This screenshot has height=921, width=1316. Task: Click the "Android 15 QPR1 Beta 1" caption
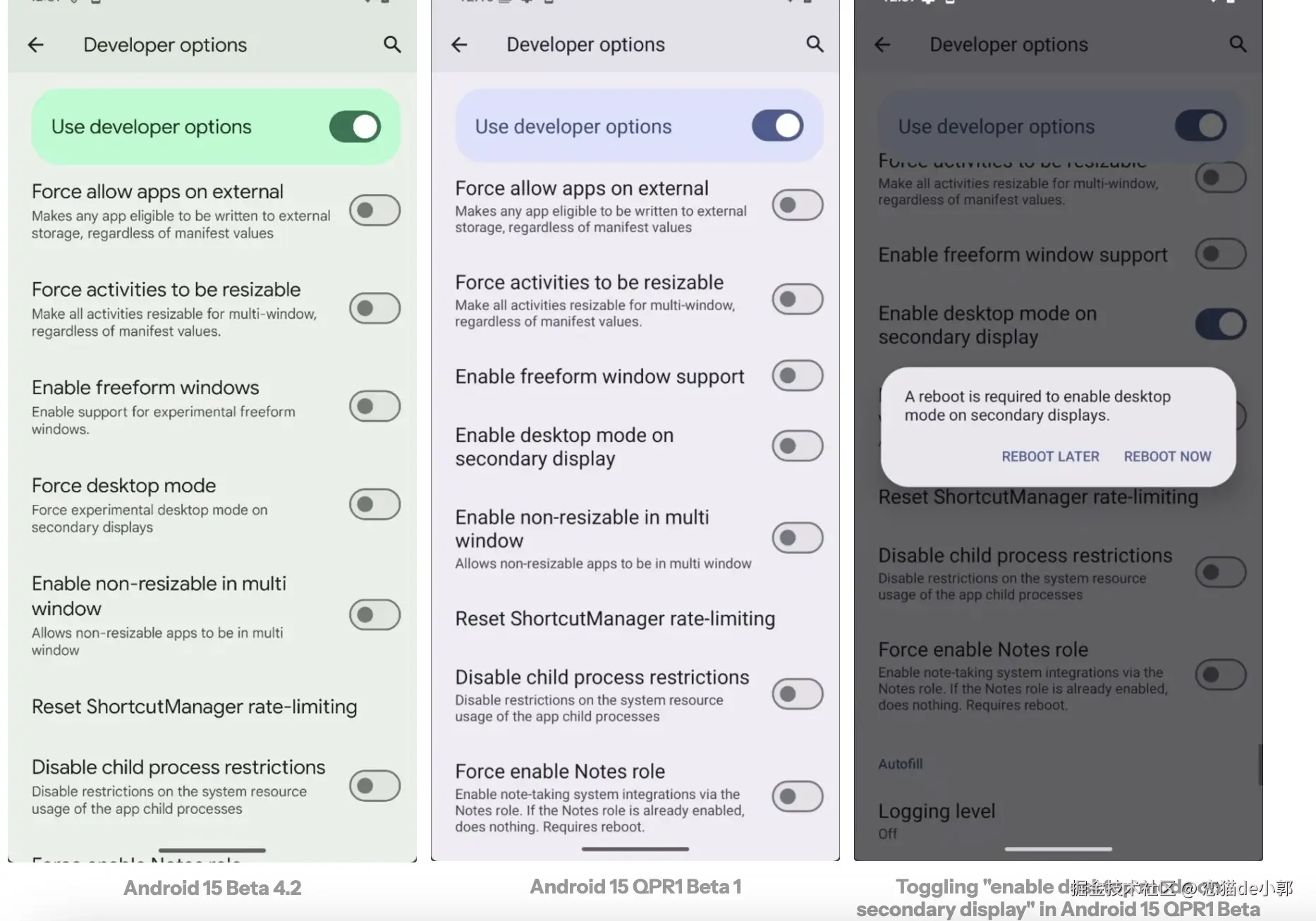[635, 887]
